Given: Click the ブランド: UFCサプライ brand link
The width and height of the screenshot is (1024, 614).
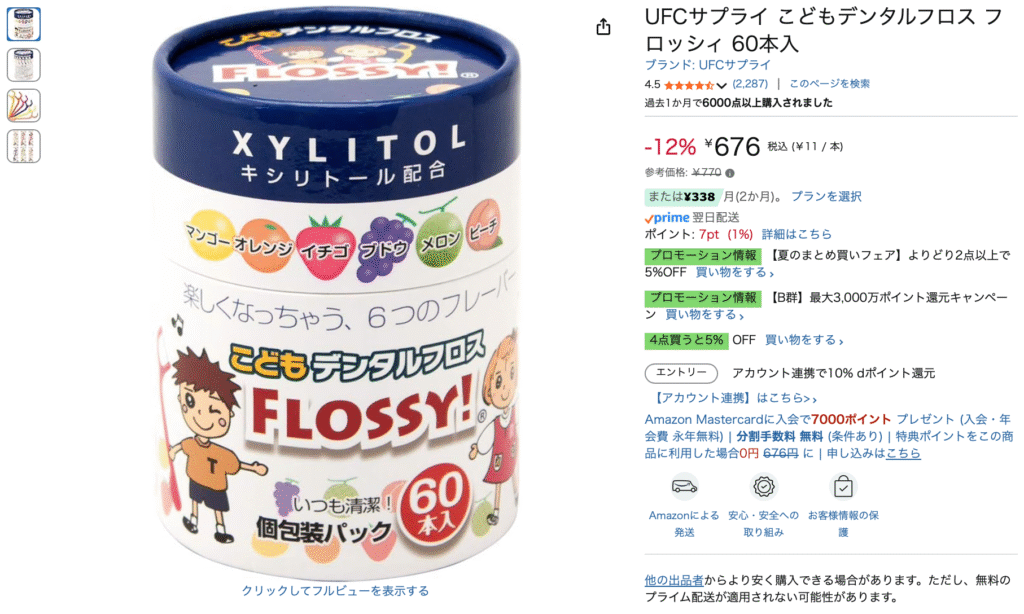Looking at the screenshot, I should (707, 65).
